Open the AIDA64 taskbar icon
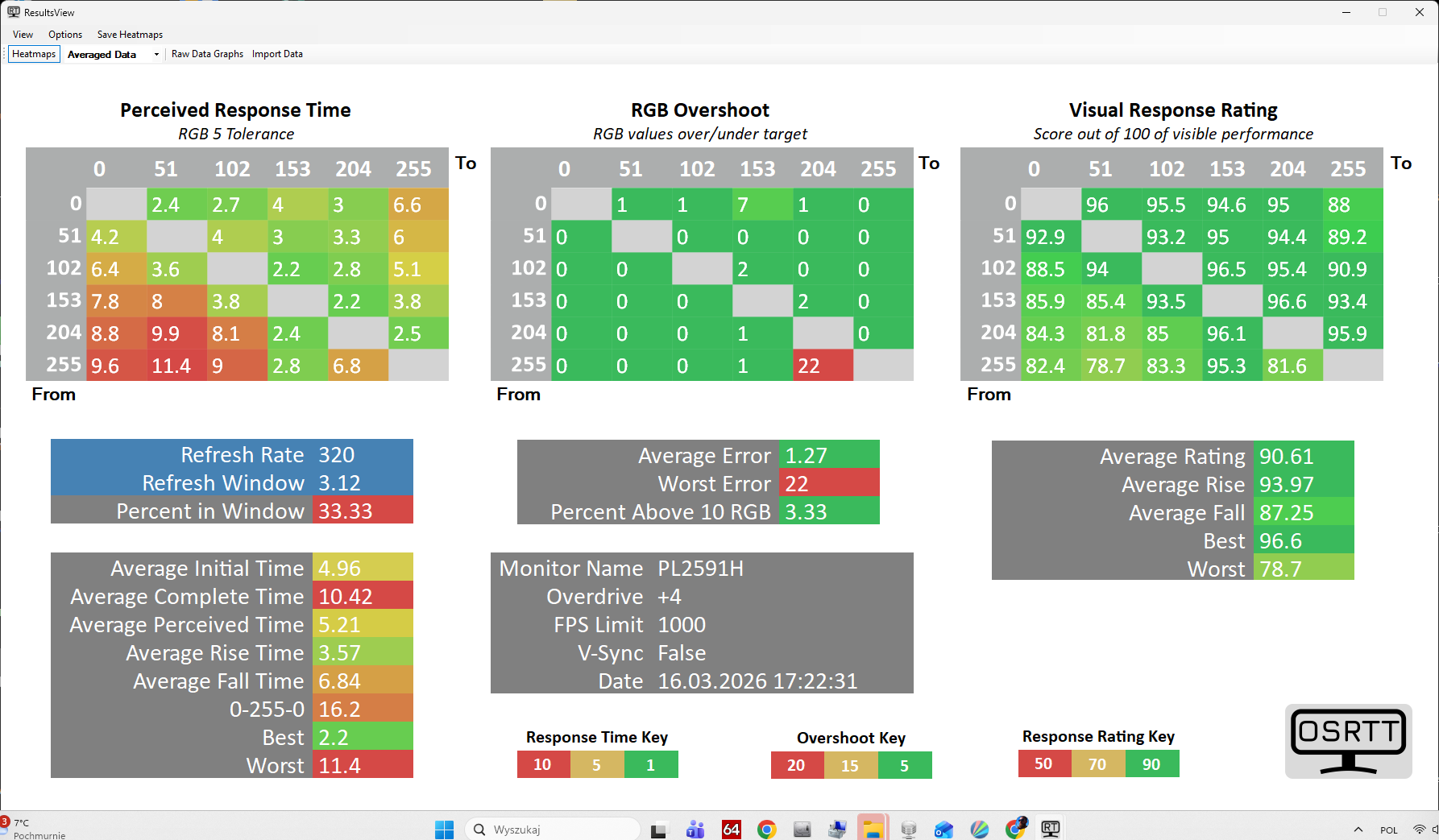 pyautogui.click(x=731, y=829)
